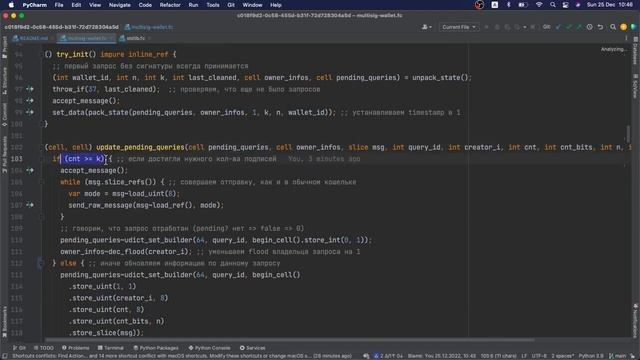
Task: Open the user account dropdown in toolbar
Action: coord(427,27)
